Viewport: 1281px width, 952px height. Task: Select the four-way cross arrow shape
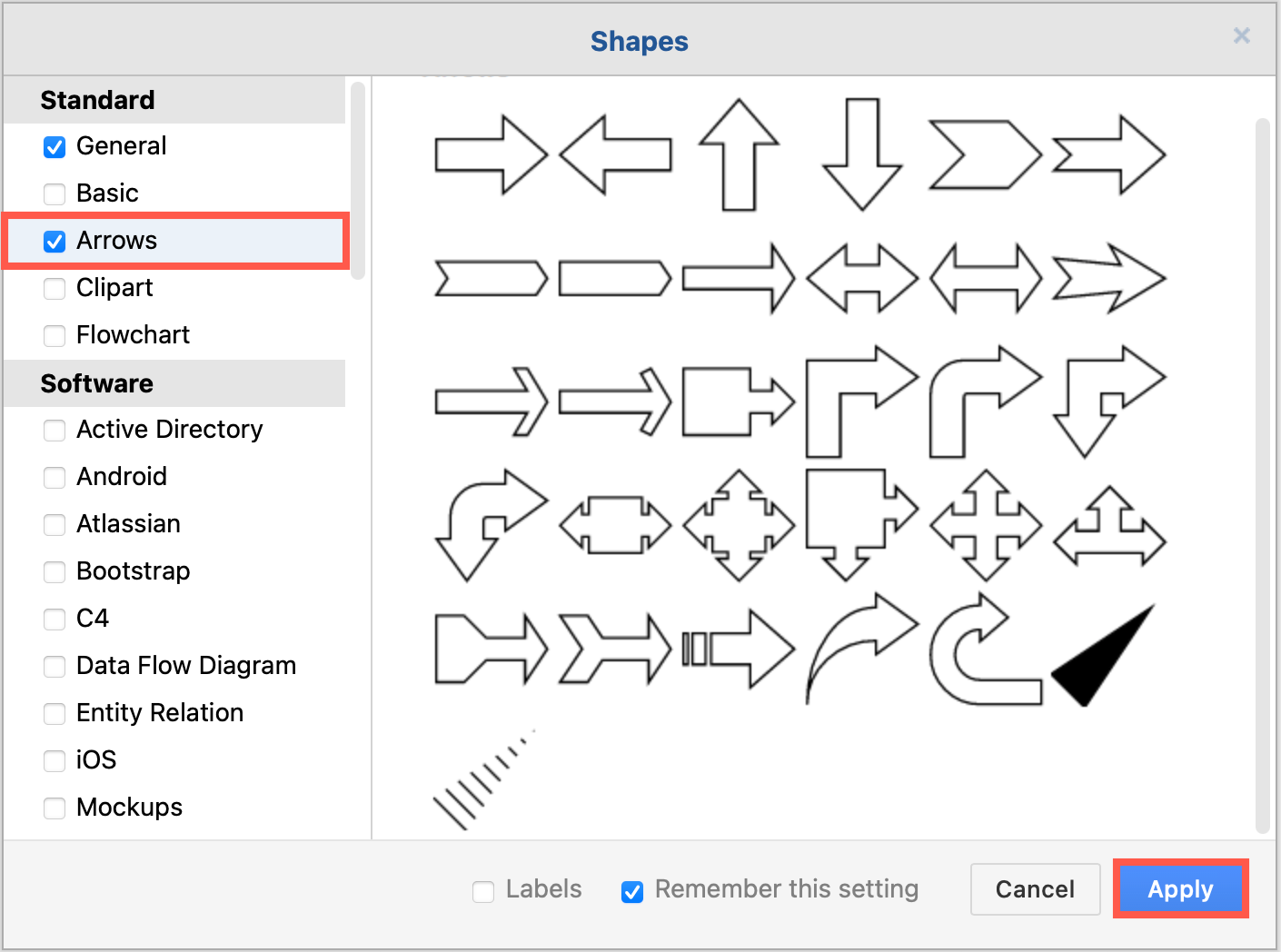click(985, 525)
